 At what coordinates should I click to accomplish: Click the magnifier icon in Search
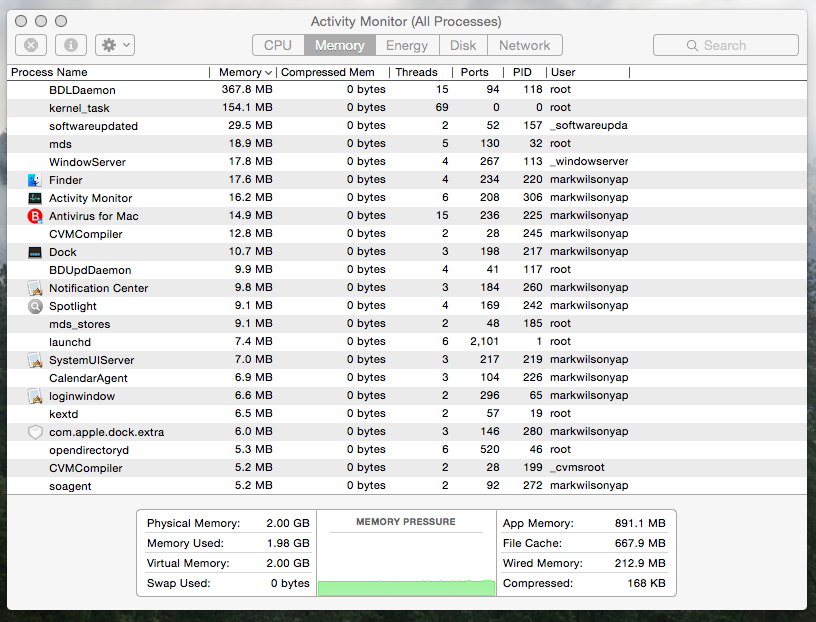coord(692,46)
